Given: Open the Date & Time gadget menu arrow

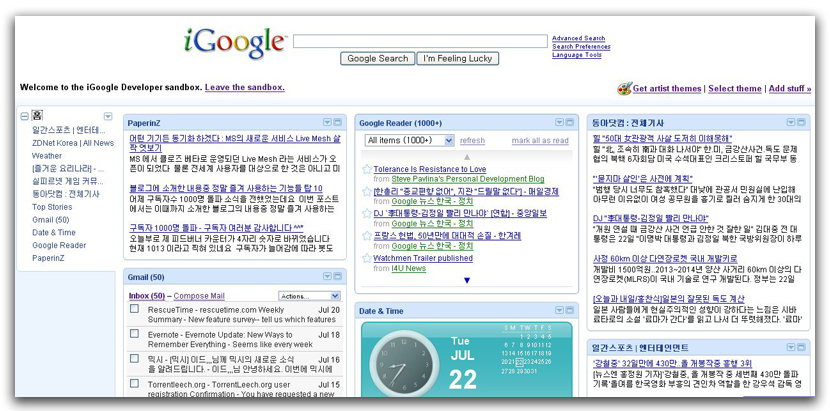Looking at the screenshot, I should point(559,310).
